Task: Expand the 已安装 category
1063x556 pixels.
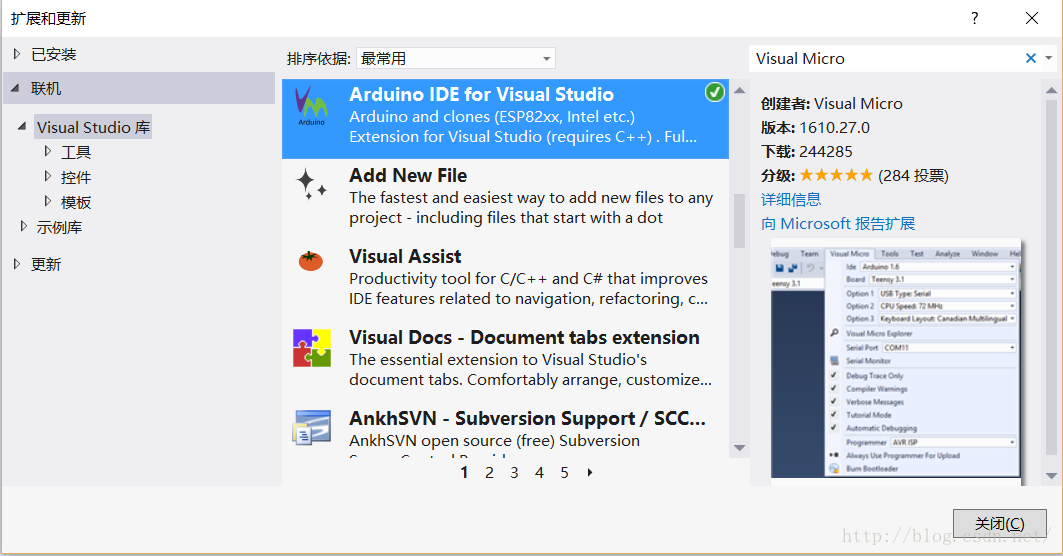Action: pyautogui.click(x=17, y=54)
